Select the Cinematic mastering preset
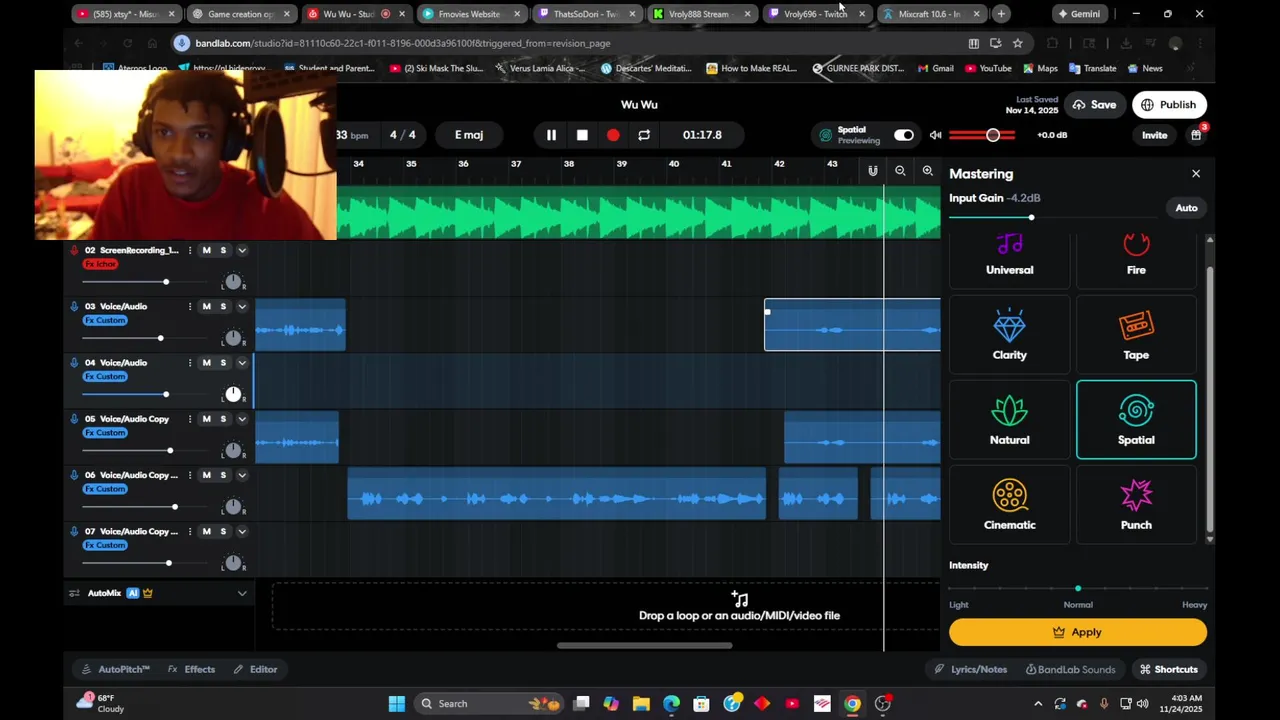The image size is (1280, 720). pyautogui.click(x=1010, y=504)
